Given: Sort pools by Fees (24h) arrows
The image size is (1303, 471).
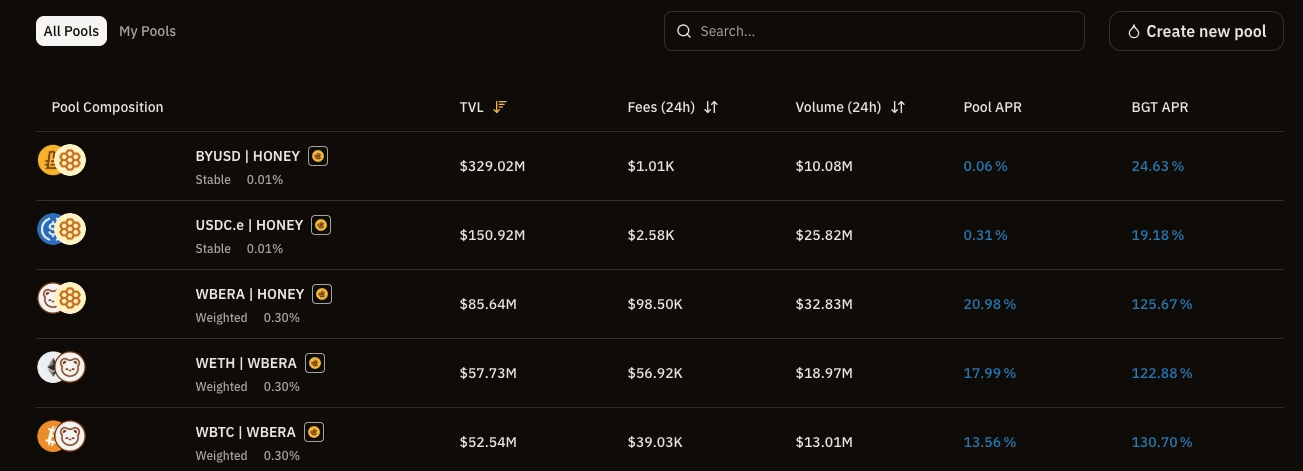Looking at the screenshot, I should 711,107.
